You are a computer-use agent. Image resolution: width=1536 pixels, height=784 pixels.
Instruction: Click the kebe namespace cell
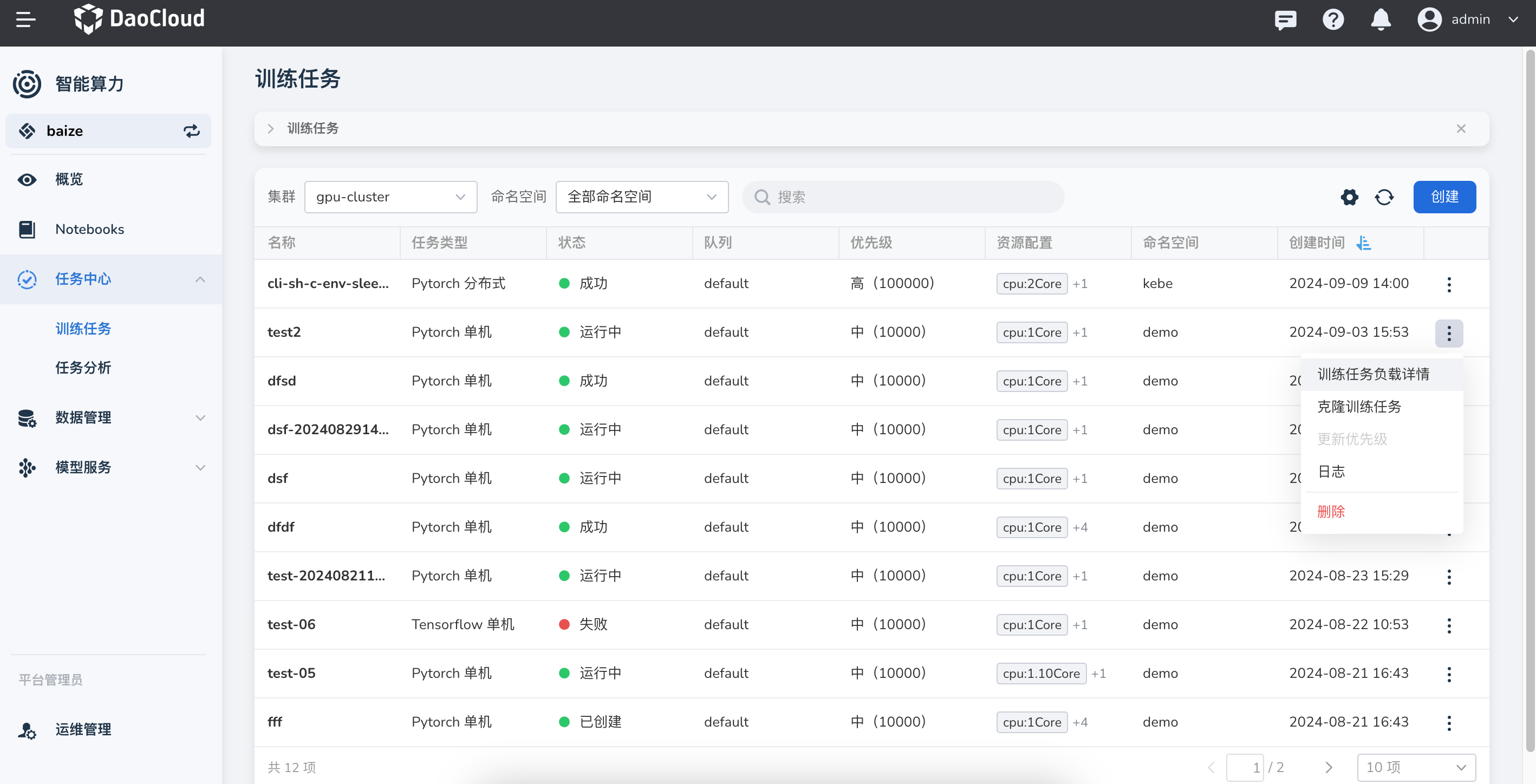pyautogui.click(x=1157, y=283)
